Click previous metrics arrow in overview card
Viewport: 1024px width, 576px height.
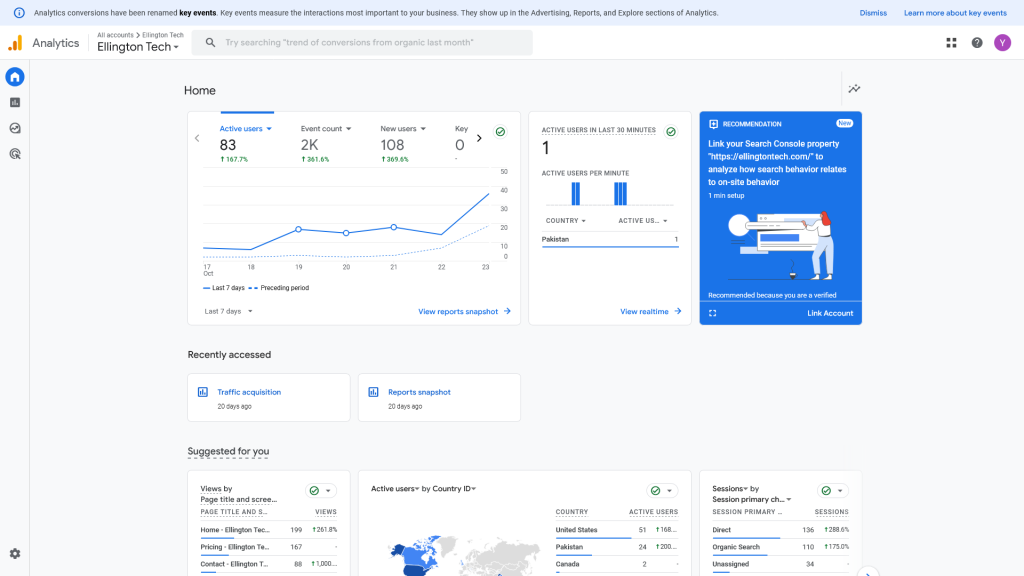[x=197, y=138]
